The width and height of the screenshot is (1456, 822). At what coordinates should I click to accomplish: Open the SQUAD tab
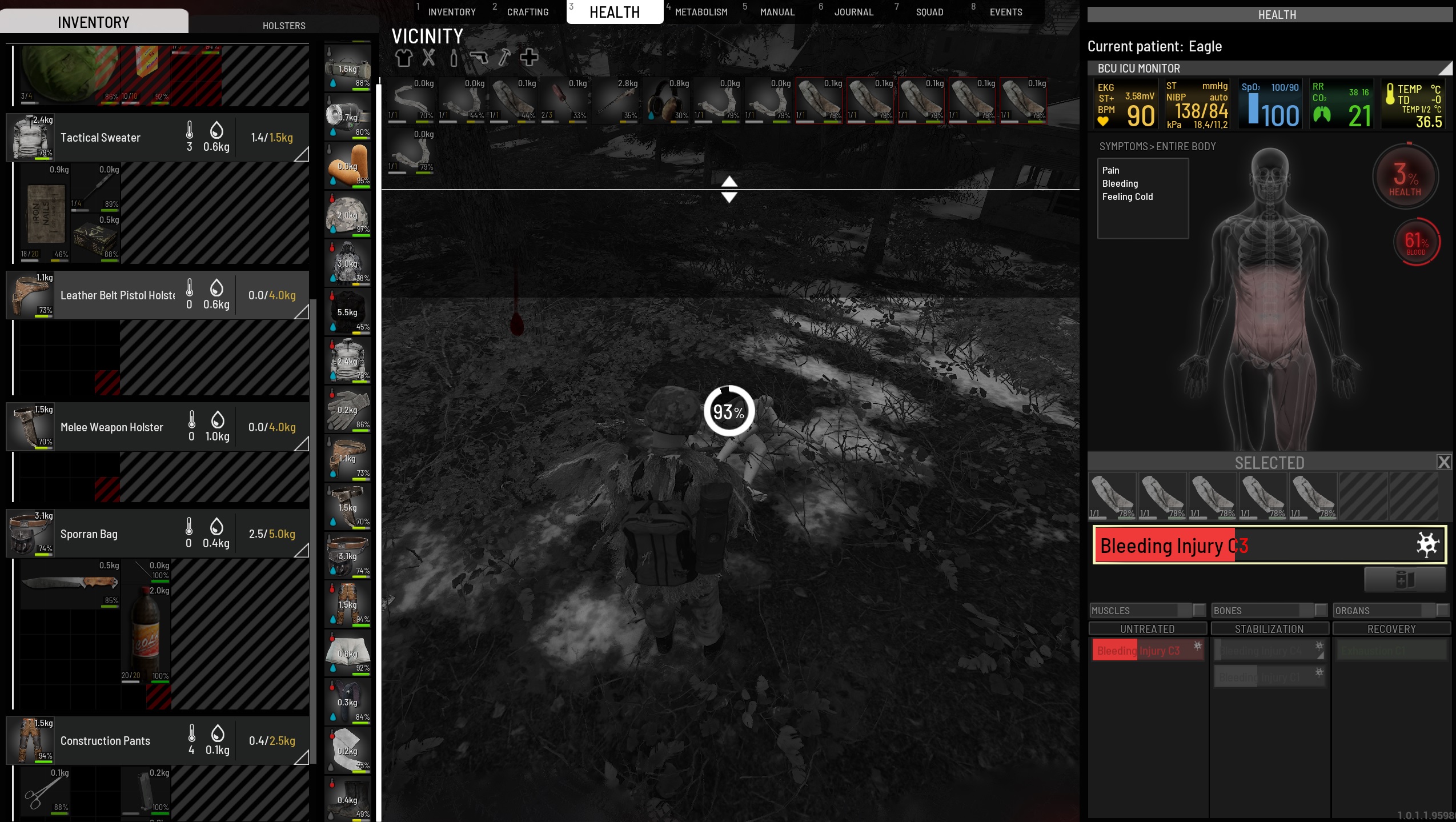tap(929, 12)
